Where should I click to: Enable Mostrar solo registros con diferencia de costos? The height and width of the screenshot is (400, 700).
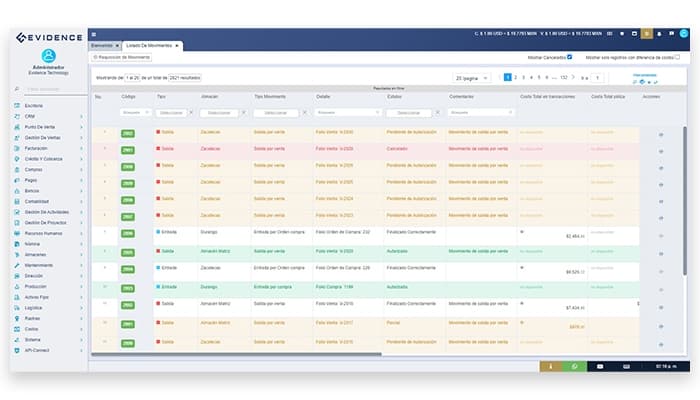pyautogui.click(x=677, y=57)
